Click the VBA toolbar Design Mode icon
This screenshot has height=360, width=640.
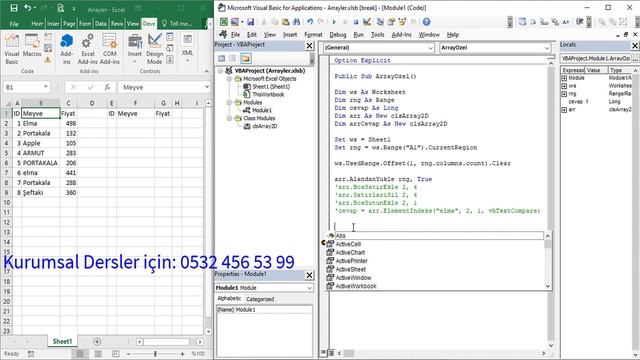point(367,22)
